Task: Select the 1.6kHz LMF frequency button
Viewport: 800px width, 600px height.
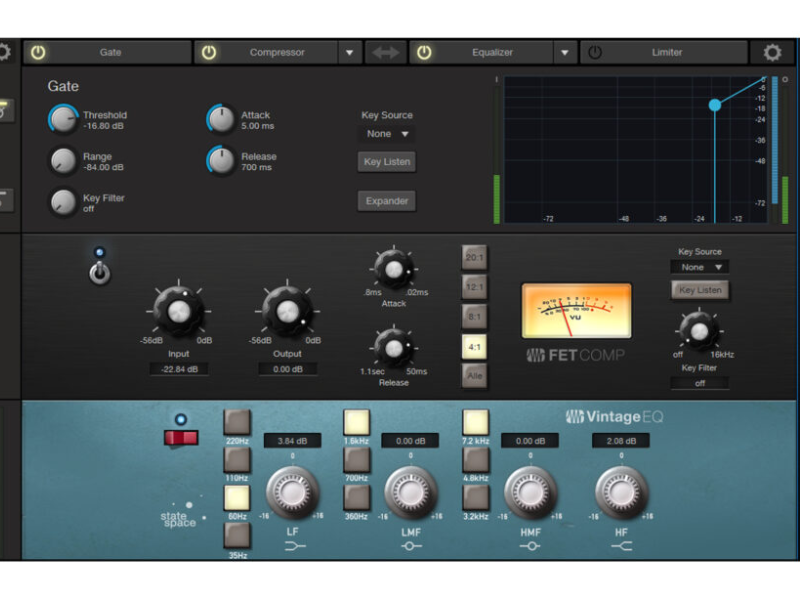Action: [356, 422]
